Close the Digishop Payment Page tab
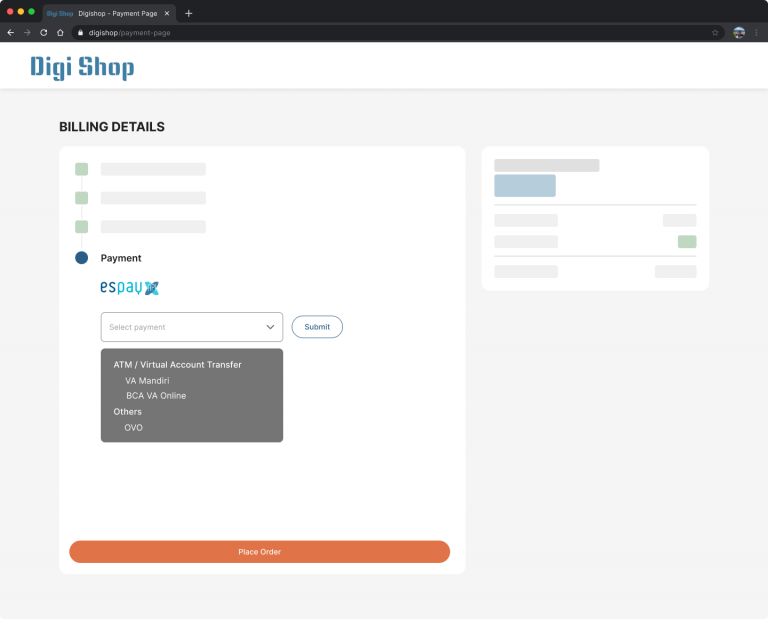Image resolution: width=768 pixels, height=619 pixels. pos(167,14)
